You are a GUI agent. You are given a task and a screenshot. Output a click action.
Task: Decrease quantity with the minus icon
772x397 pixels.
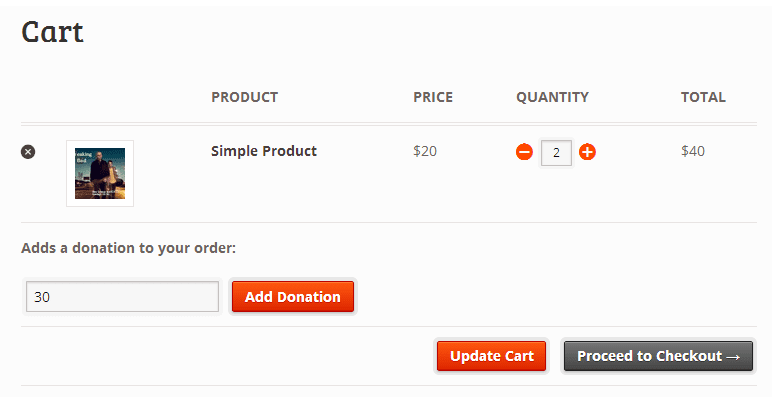click(524, 152)
